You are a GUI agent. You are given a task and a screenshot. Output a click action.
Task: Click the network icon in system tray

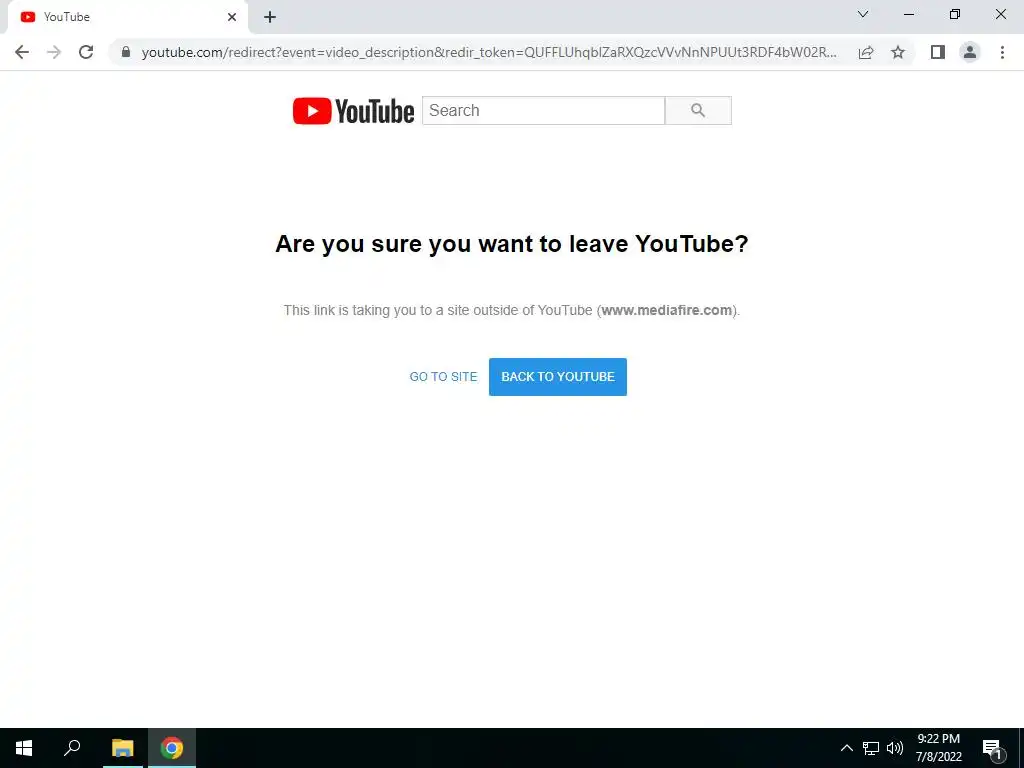[x=871, y=748]
